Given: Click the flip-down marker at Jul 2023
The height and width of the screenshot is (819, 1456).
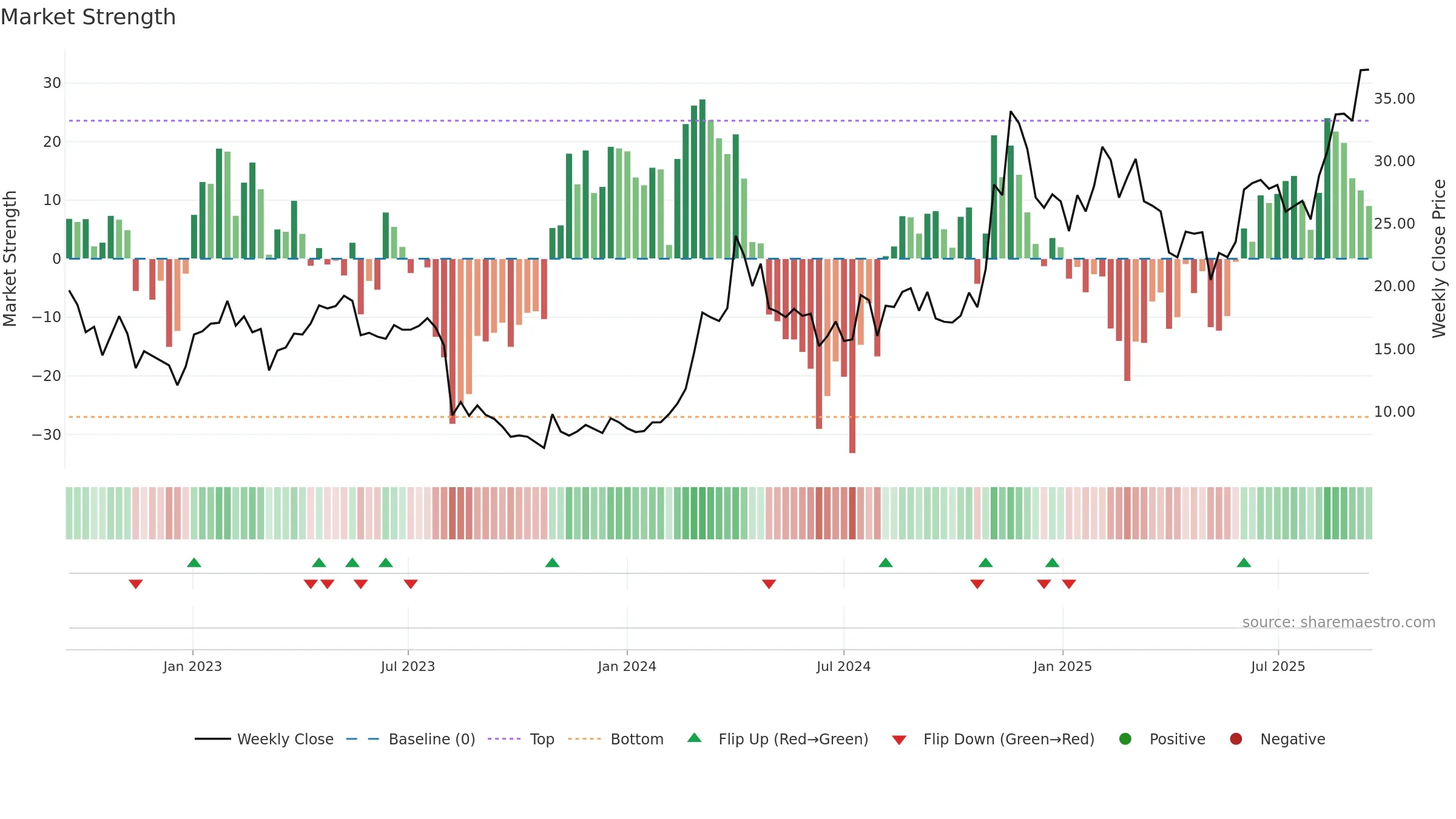Looking at the screenshot, I should (411, 584).
